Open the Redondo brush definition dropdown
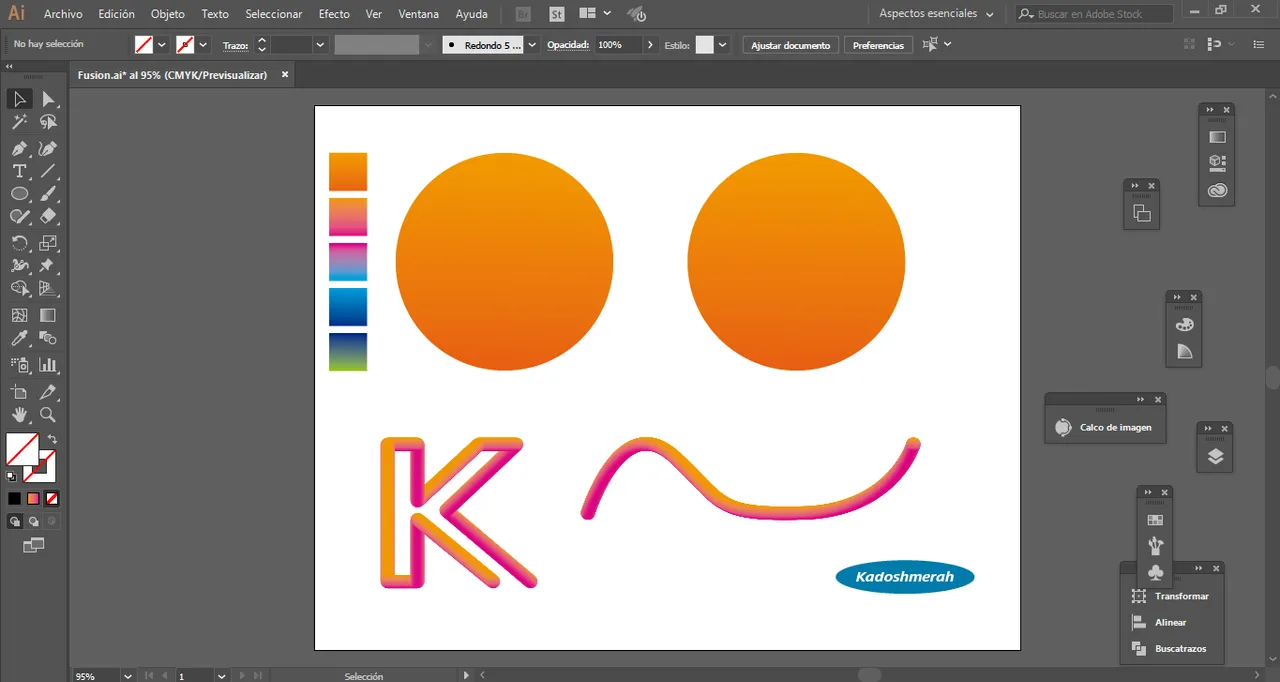 [x=531, y=45]
